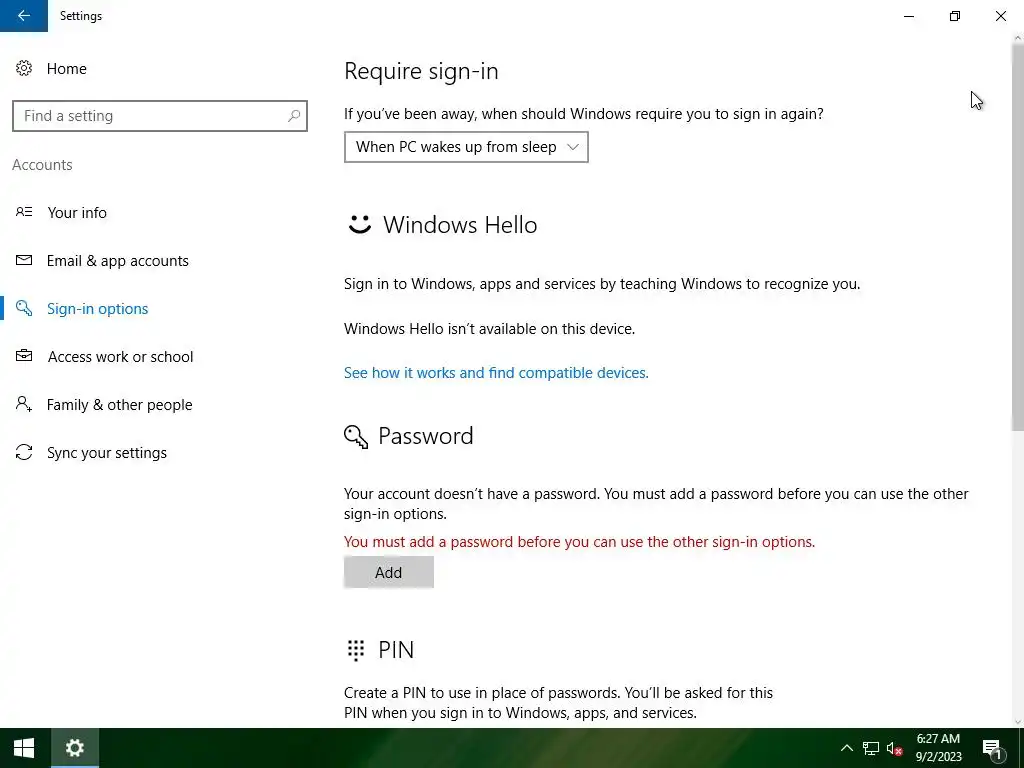Go to Your info page
This screenshot has width=1024, height=768.
77,212
